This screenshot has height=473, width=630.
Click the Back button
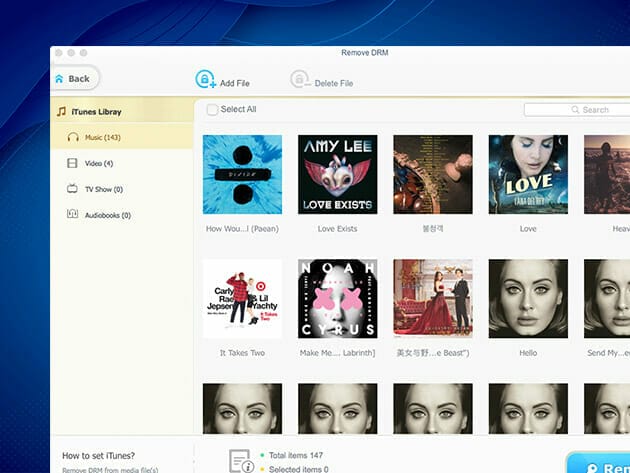click(75, 78)
